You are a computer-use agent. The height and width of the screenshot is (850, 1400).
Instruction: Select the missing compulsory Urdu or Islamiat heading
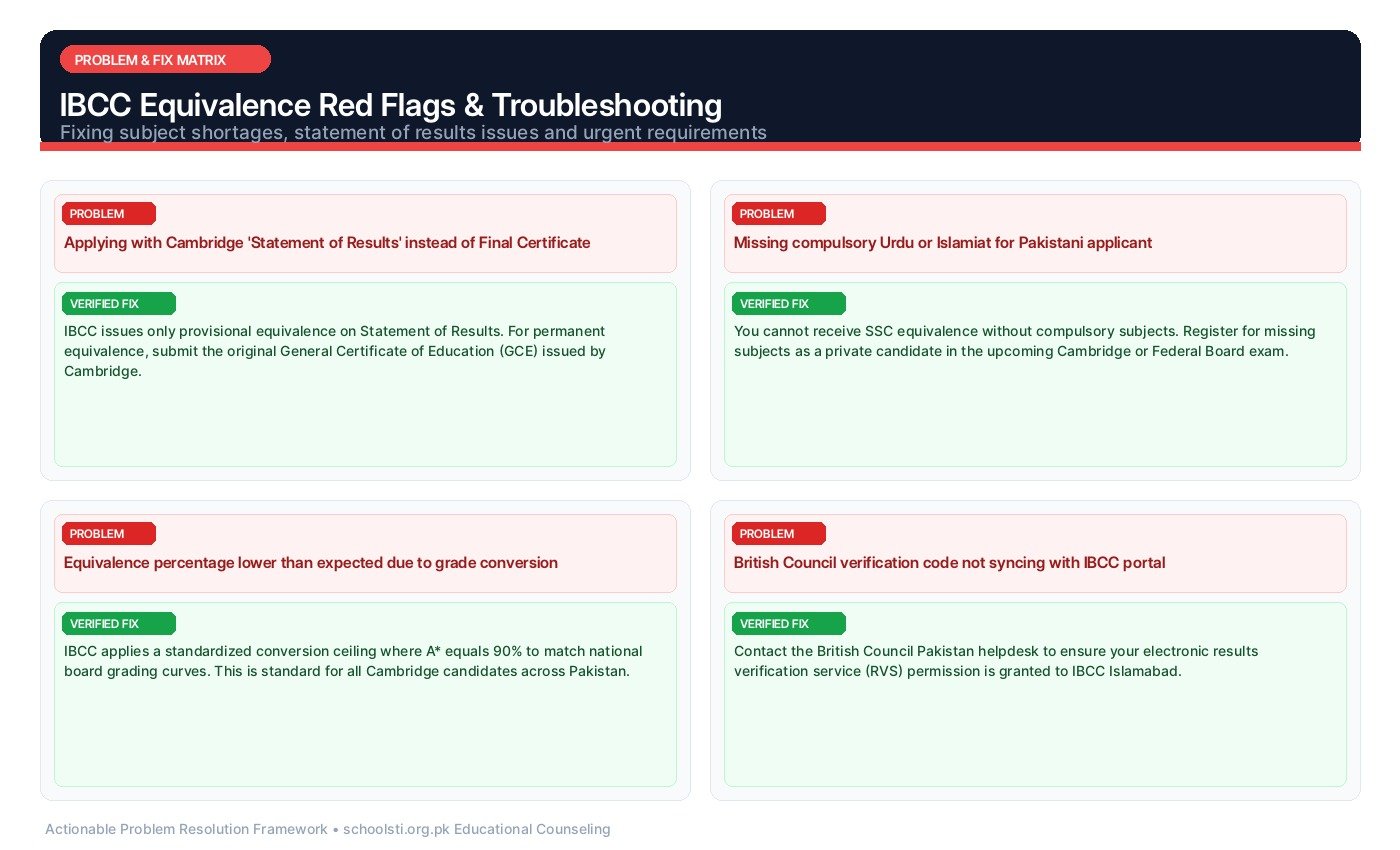click(x=943, y=242)
